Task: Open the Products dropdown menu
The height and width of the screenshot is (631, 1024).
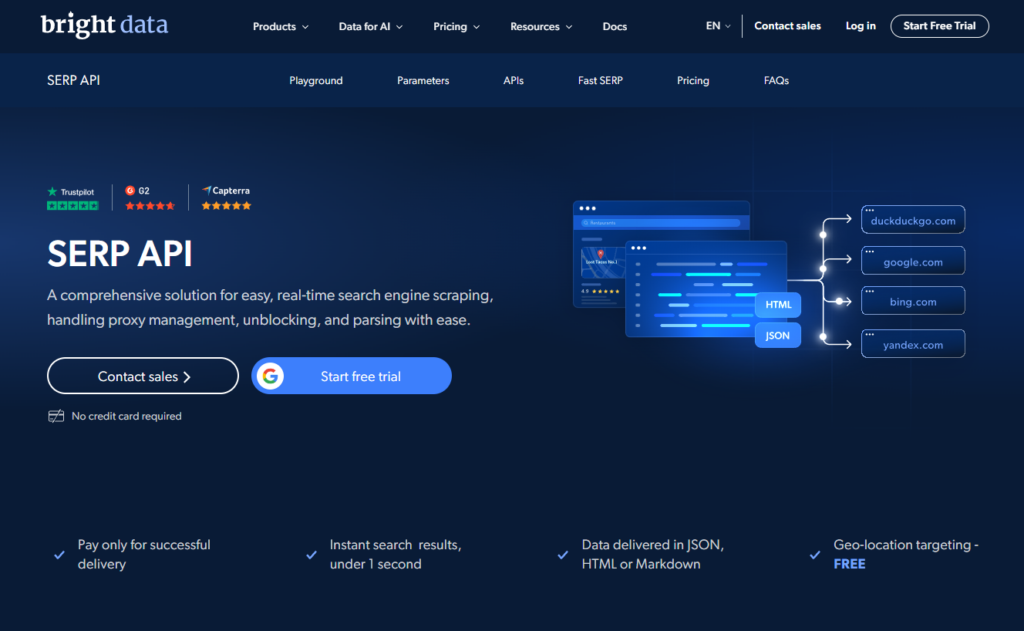Action: (x=280, y=27)
